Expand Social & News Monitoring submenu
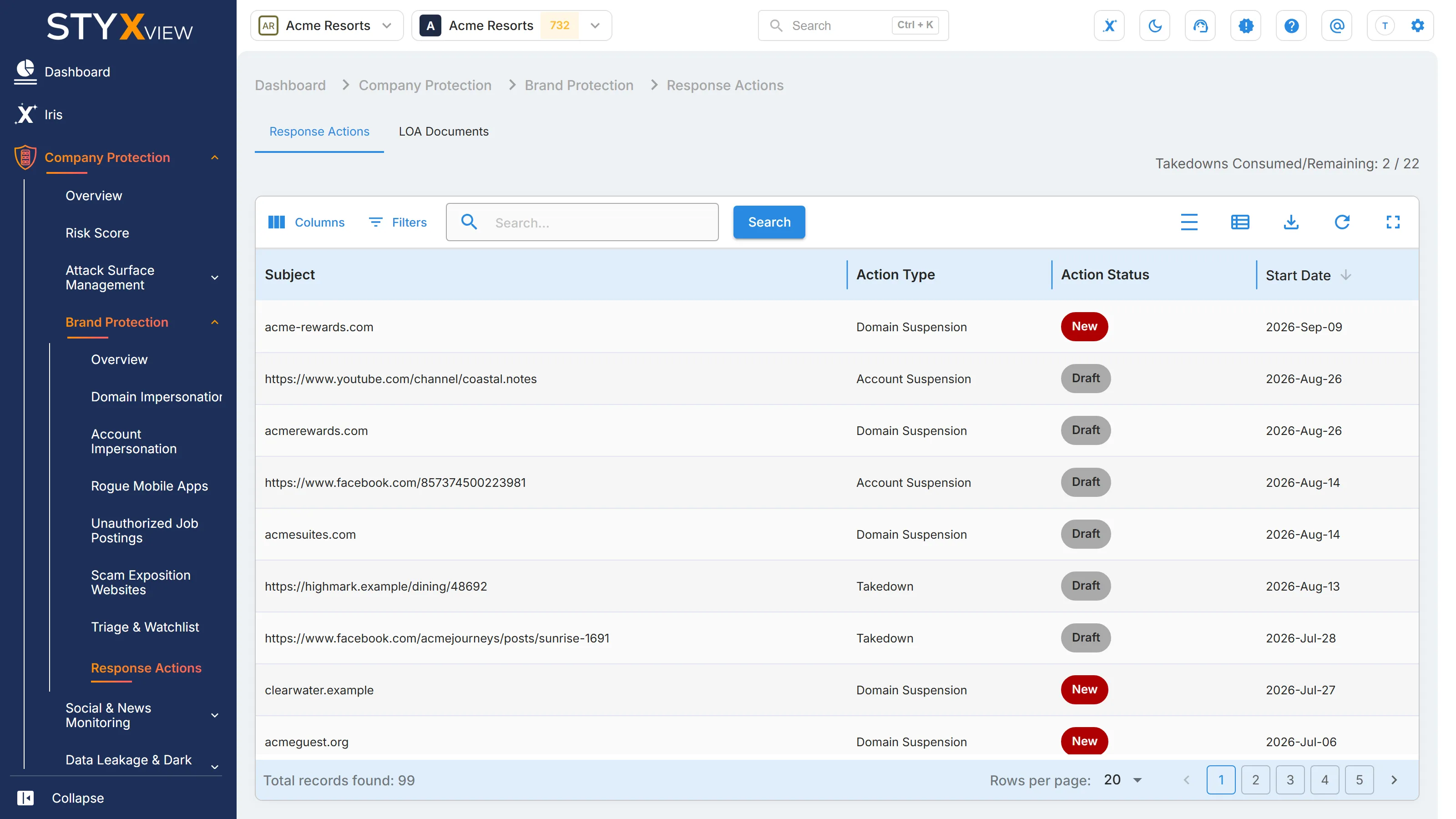Screen dimensions: 1456x819 tap(215, 715)
